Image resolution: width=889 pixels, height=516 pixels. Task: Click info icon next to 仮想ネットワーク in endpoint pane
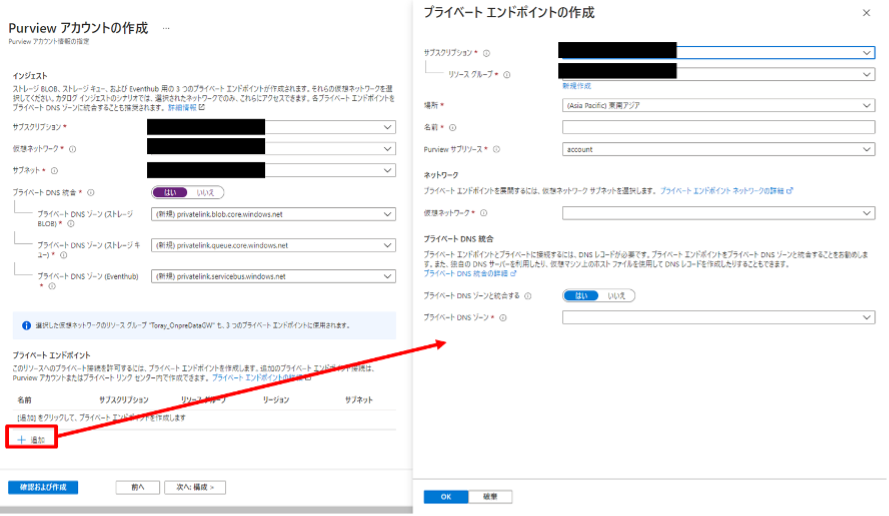pos(484,213)
